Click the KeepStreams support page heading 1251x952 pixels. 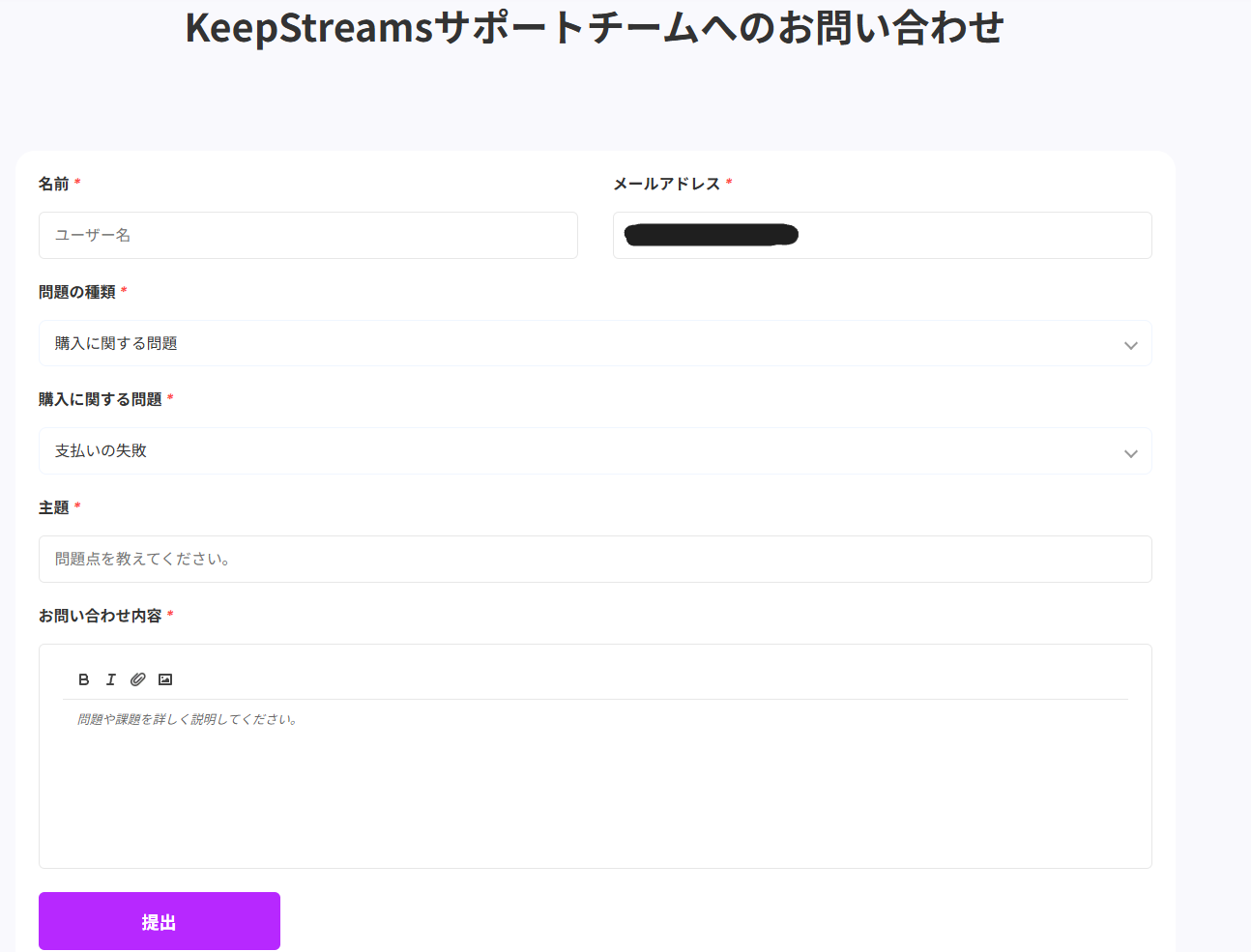click(595, 27)
